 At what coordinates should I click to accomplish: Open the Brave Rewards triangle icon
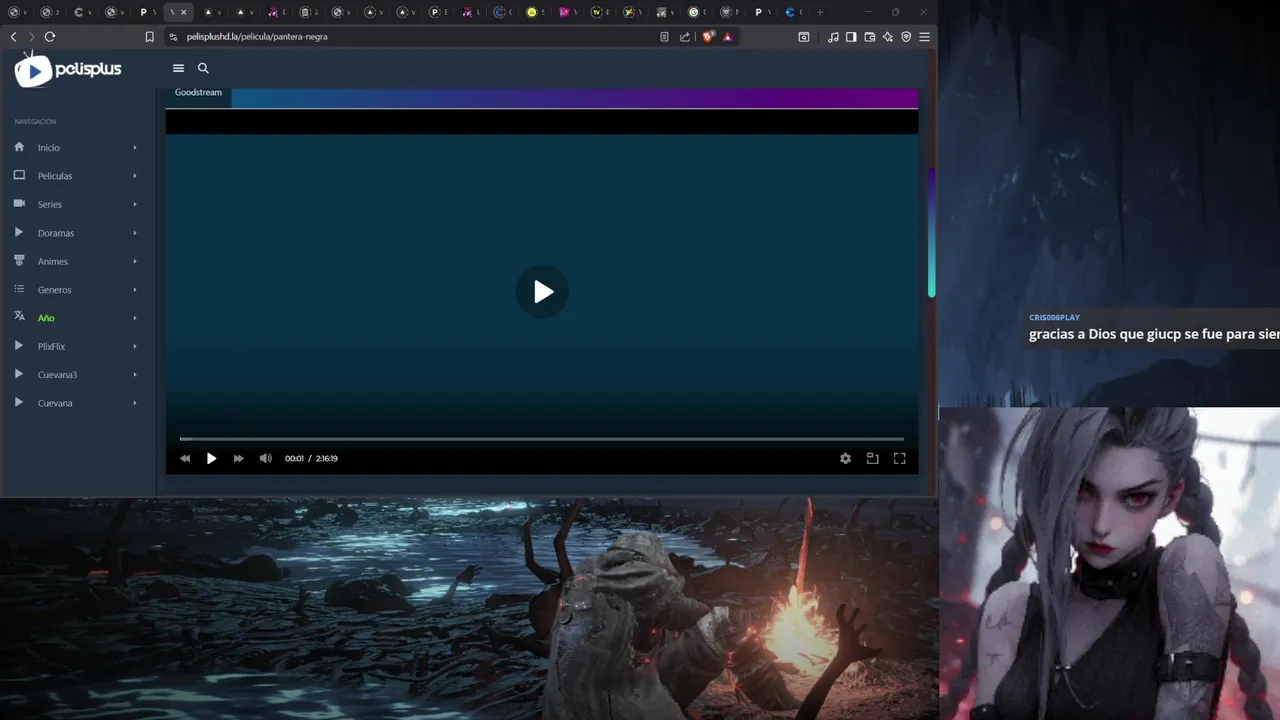pos(727,37)
